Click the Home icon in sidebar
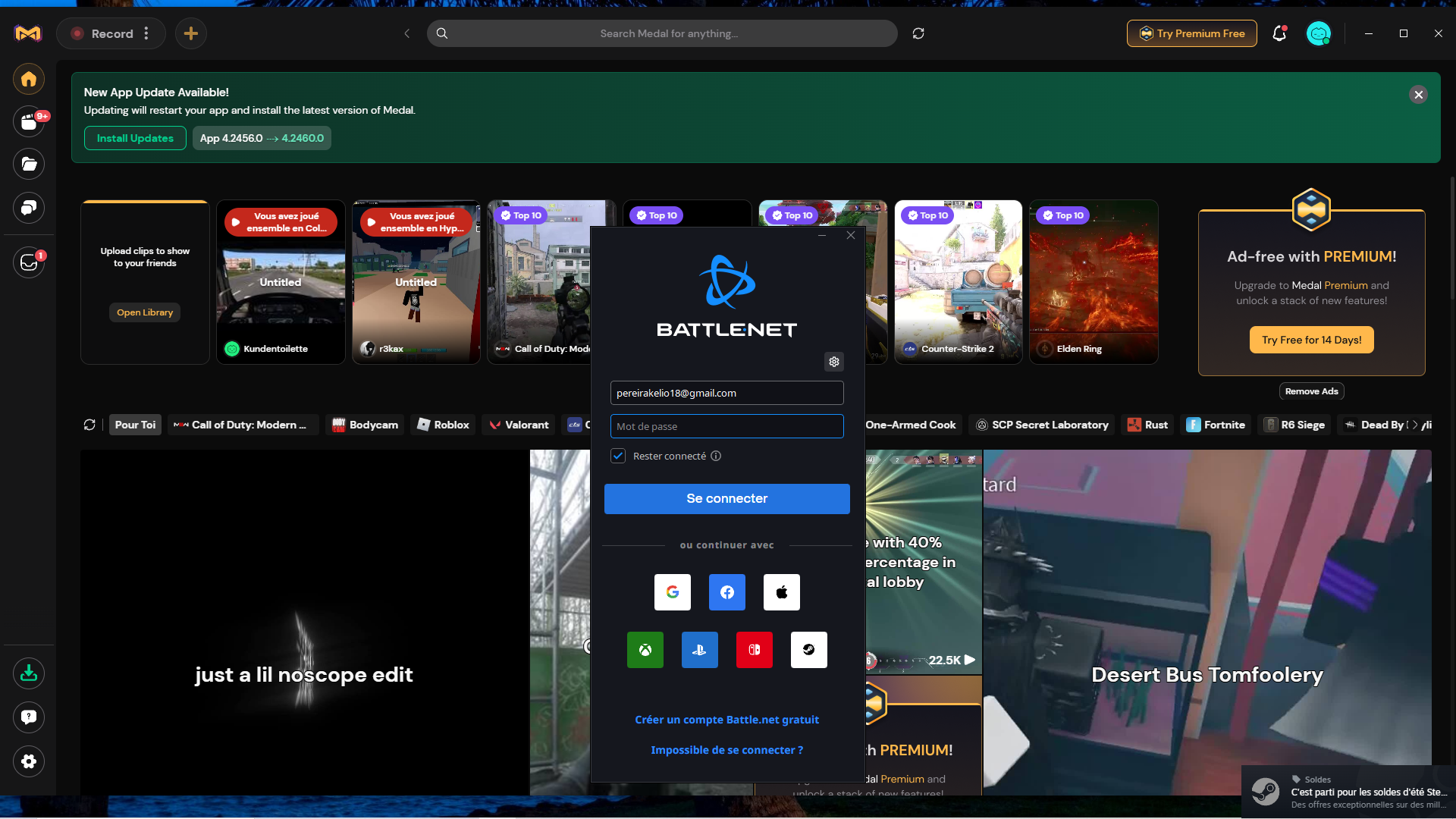The width and height of the screenshot is (1456, 819). [x=29, y=79]
